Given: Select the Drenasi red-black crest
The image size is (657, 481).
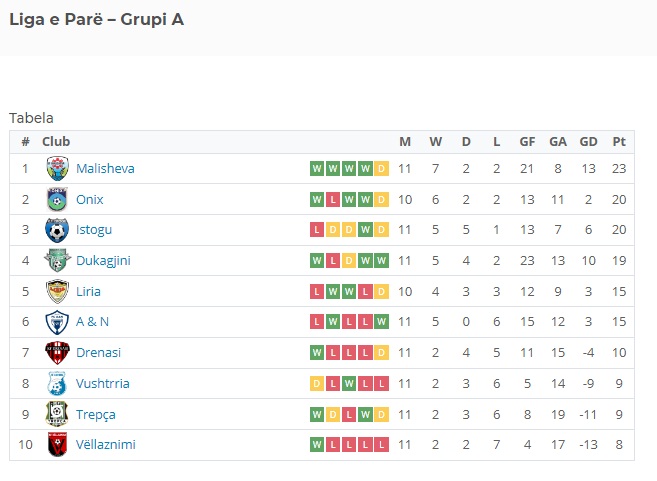Looking at the screenshot, I should pyautogui.click(x=57, y=353).
